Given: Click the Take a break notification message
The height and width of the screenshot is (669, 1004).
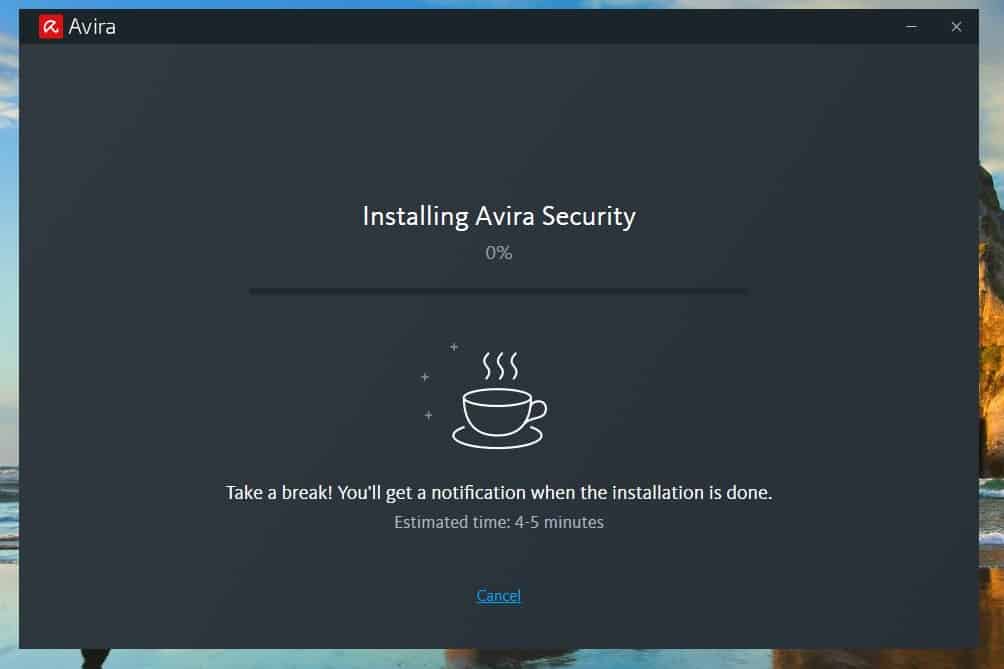Looking at the screenshot, I should (498, 493).
